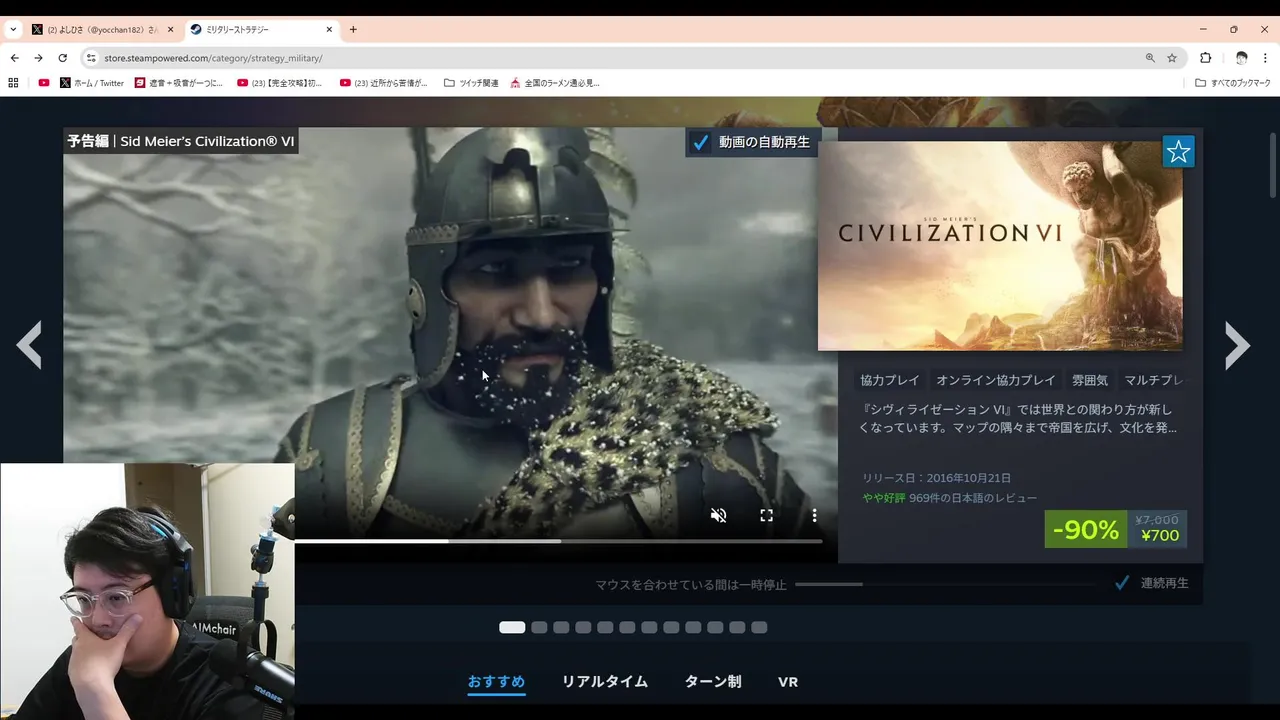The width and height of the screenshot is (1280, 720).
Task: Select the ターン制 tab
Action: [x=713, y=682]
